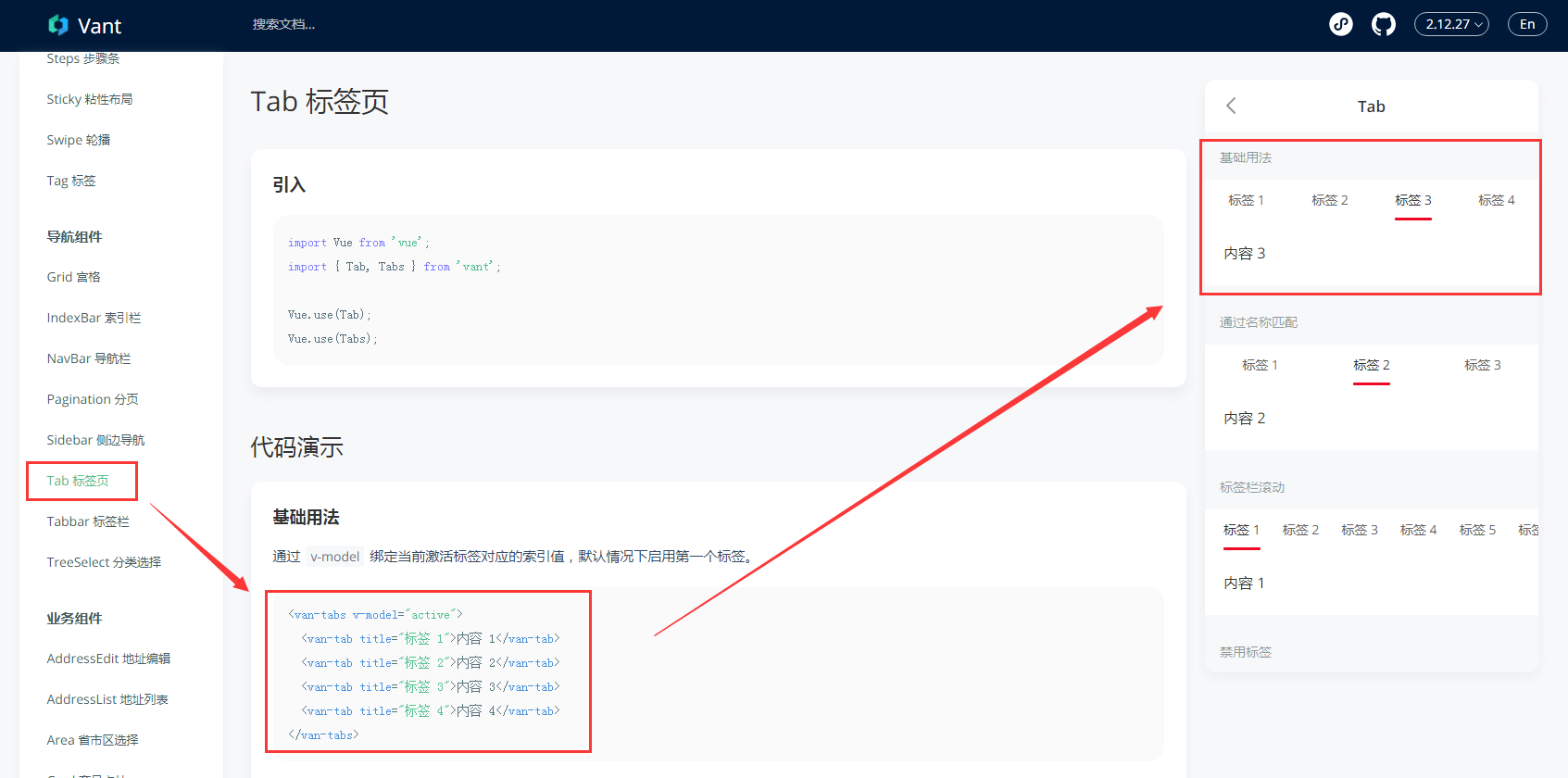Select 标签 4 in 基础用法 demo
This screenshot has width=1568, height=778.
1497,200
